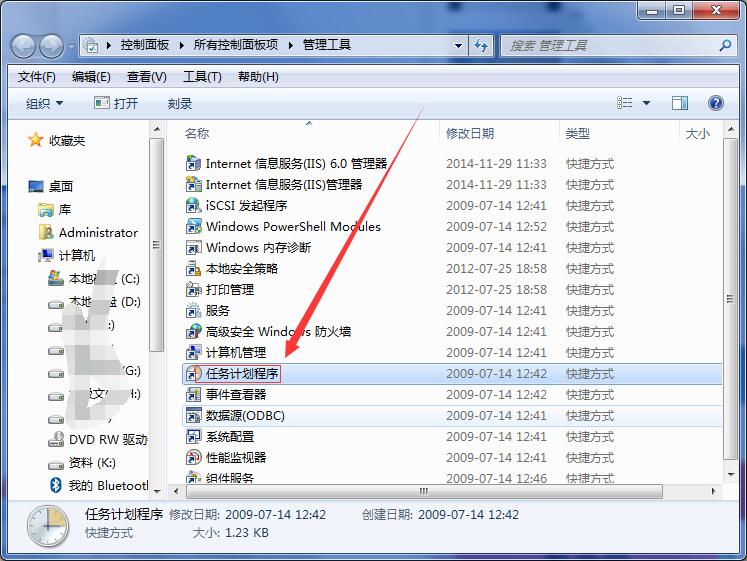Click the 大小 column header
Viewport: 747px width, 561px height.
(698, 133)
